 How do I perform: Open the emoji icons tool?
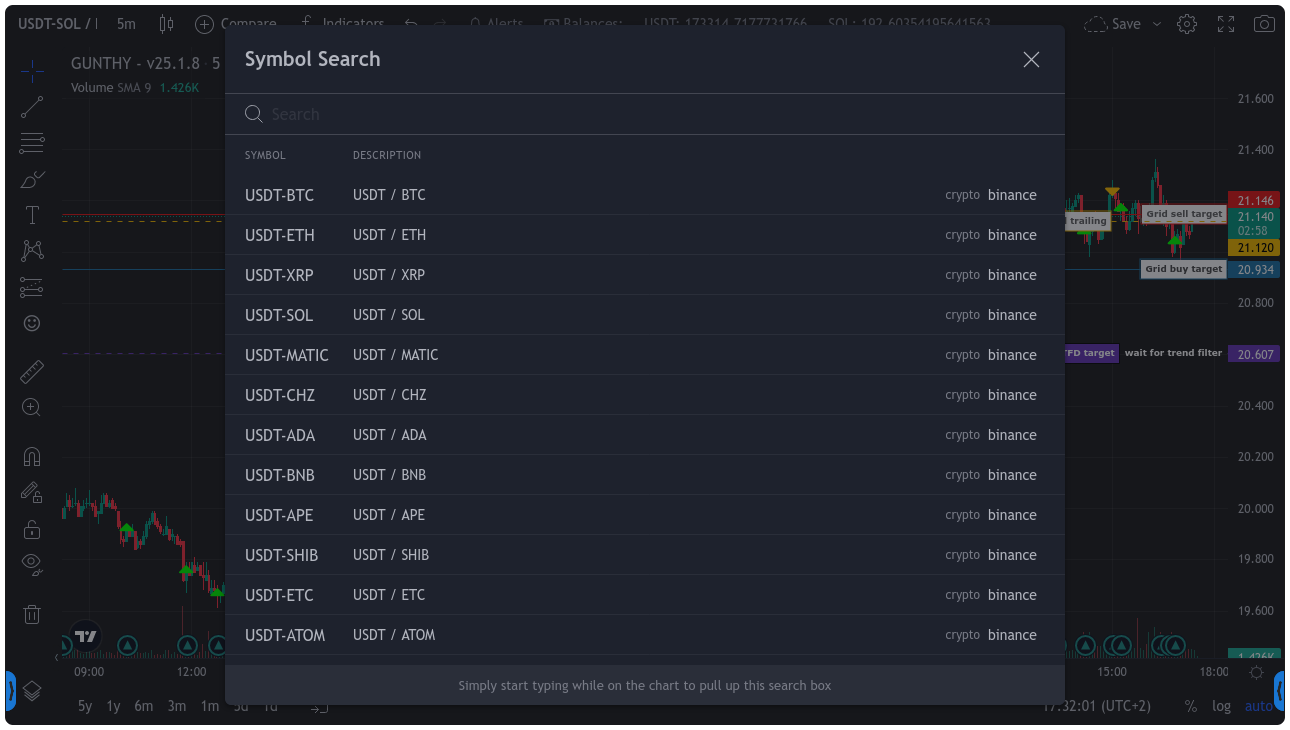tap(32, 323)
